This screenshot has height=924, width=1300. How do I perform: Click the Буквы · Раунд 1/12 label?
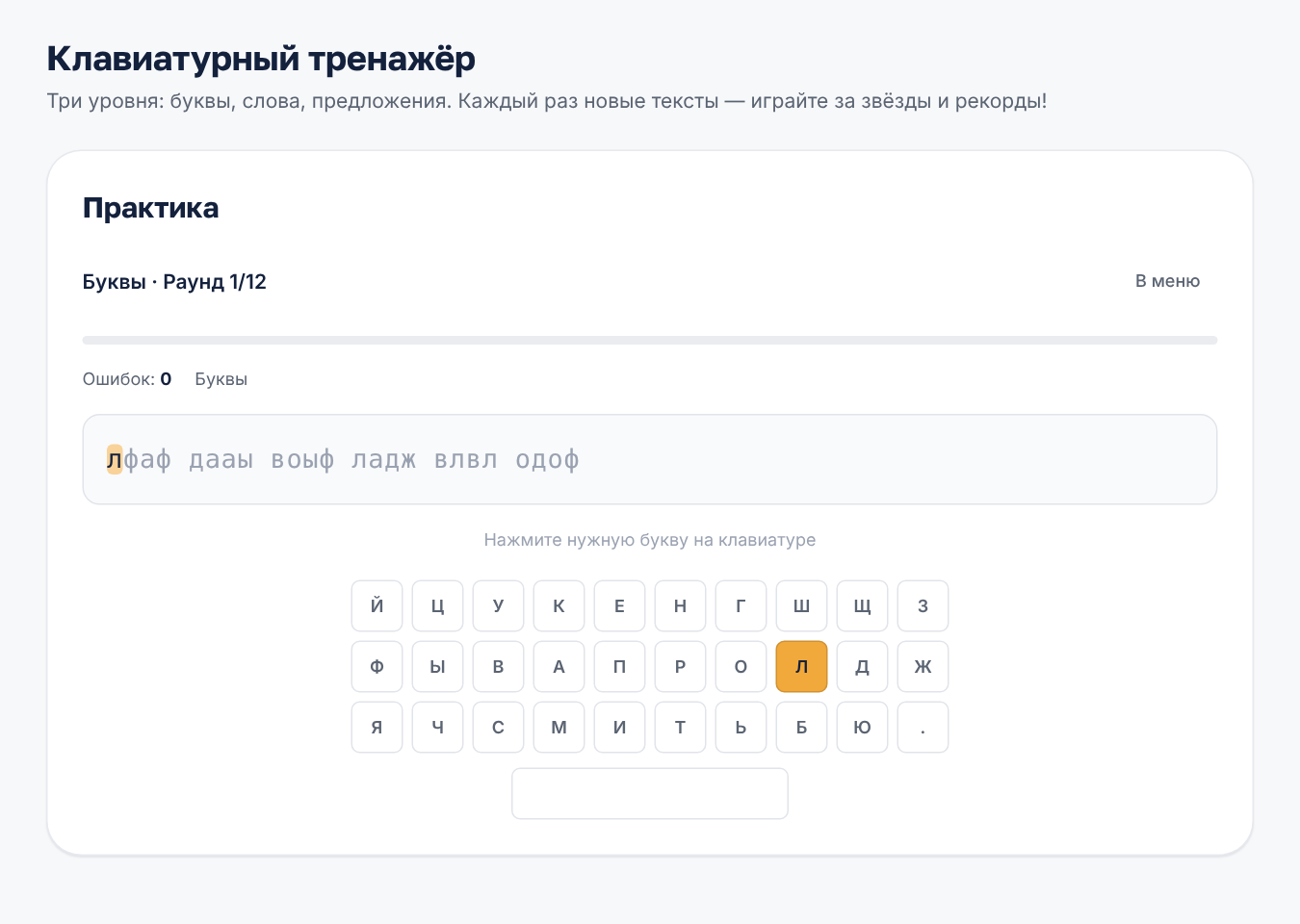[x=174, y=282]
